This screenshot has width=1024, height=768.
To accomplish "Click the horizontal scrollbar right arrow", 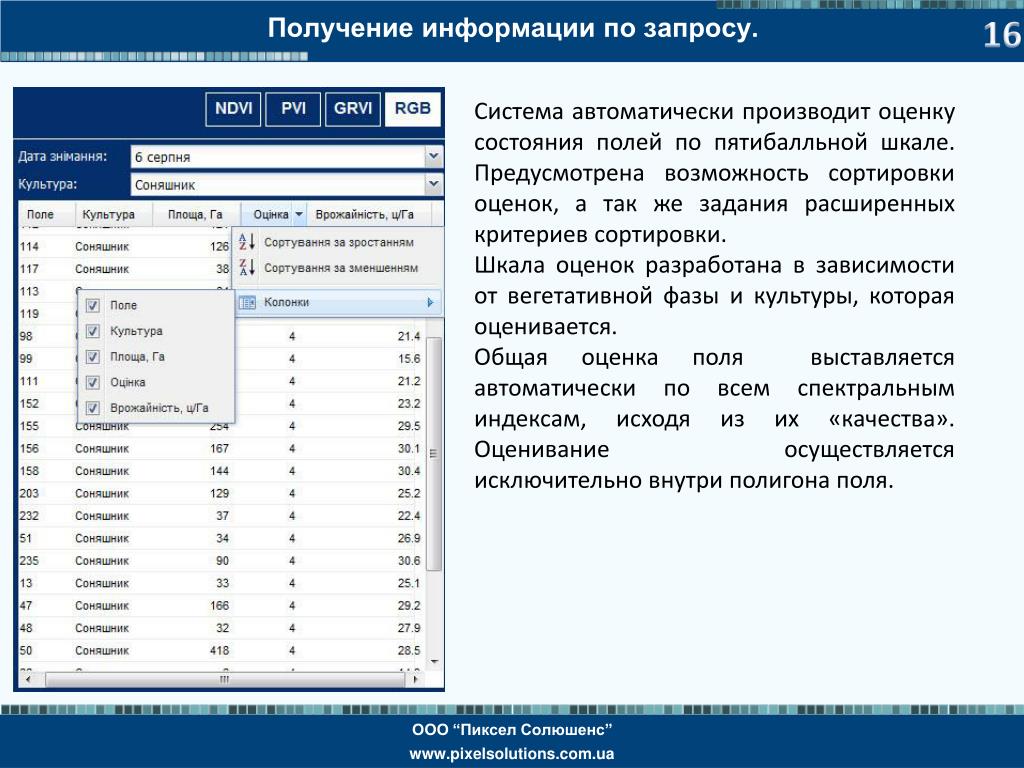I will pos(415,679).
